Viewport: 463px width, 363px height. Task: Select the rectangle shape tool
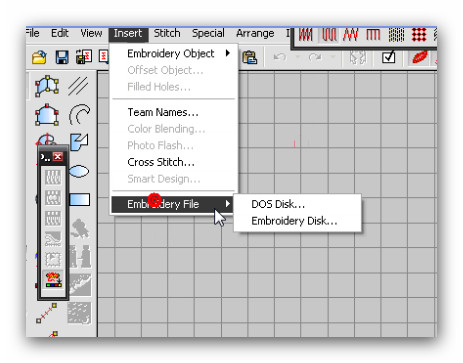[80, 200]
